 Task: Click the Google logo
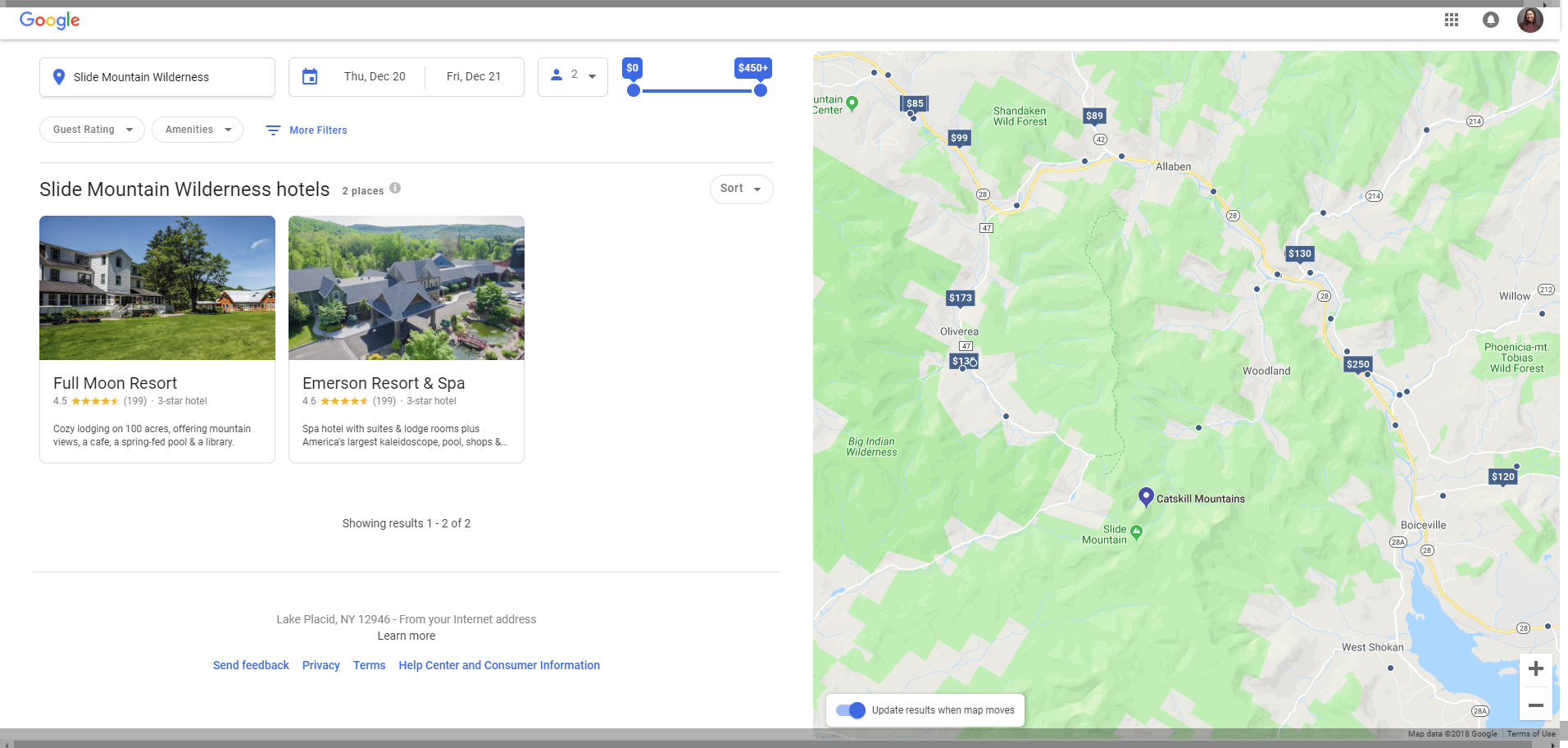coord(49,21)
